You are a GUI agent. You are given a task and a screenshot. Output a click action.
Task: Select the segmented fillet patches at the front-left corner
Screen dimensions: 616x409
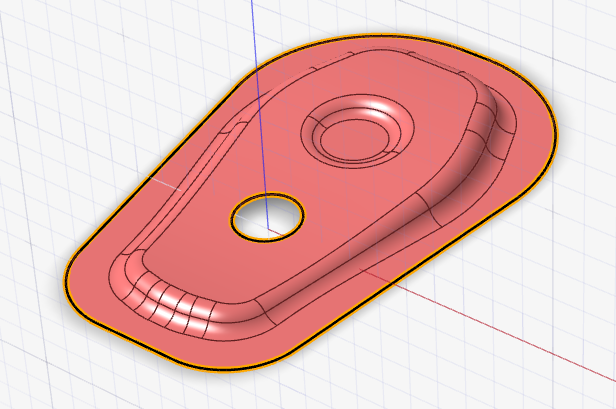(170, 305)
